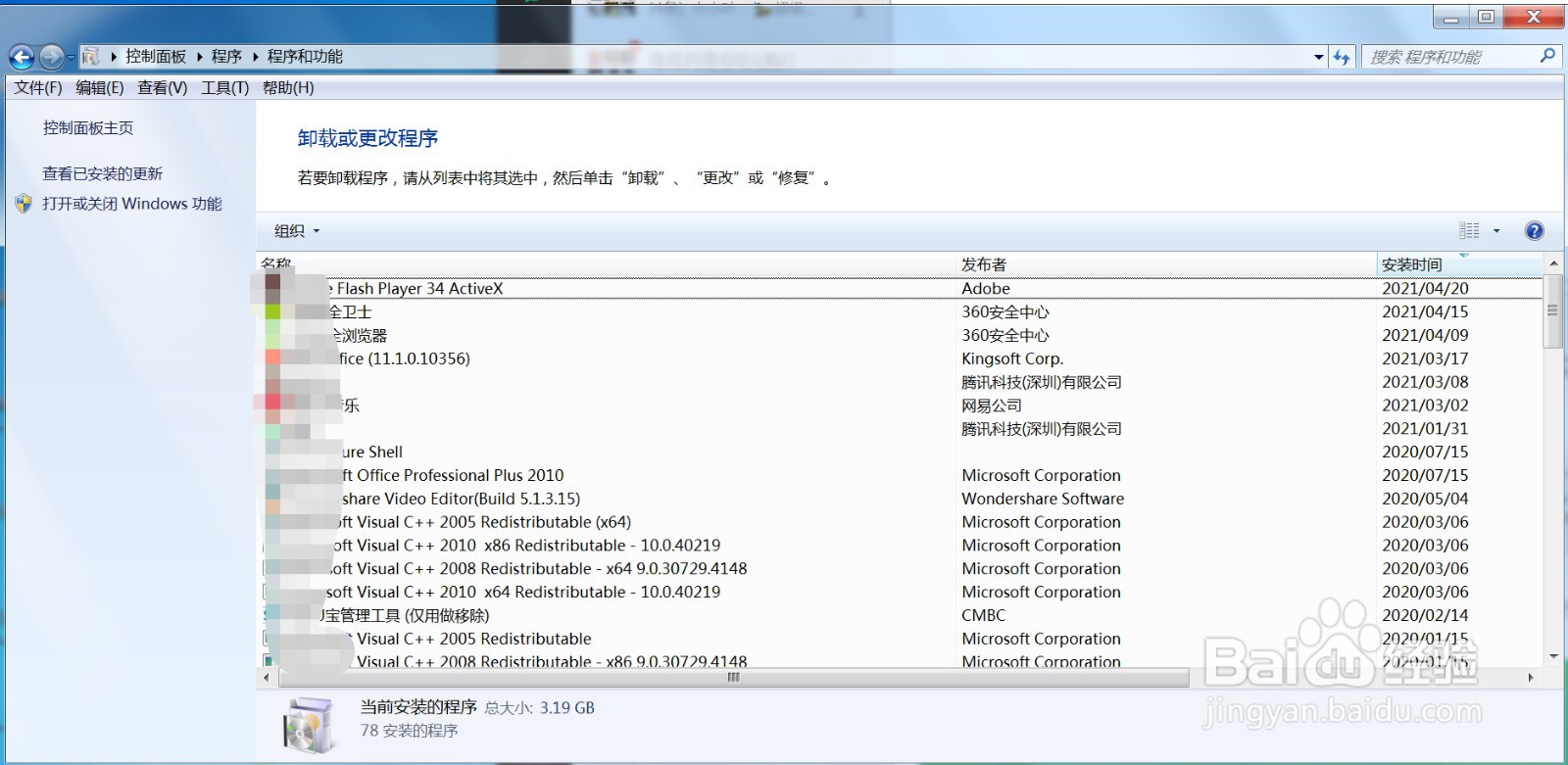Click the 网易公司 publisher cell

click(992, 406)
